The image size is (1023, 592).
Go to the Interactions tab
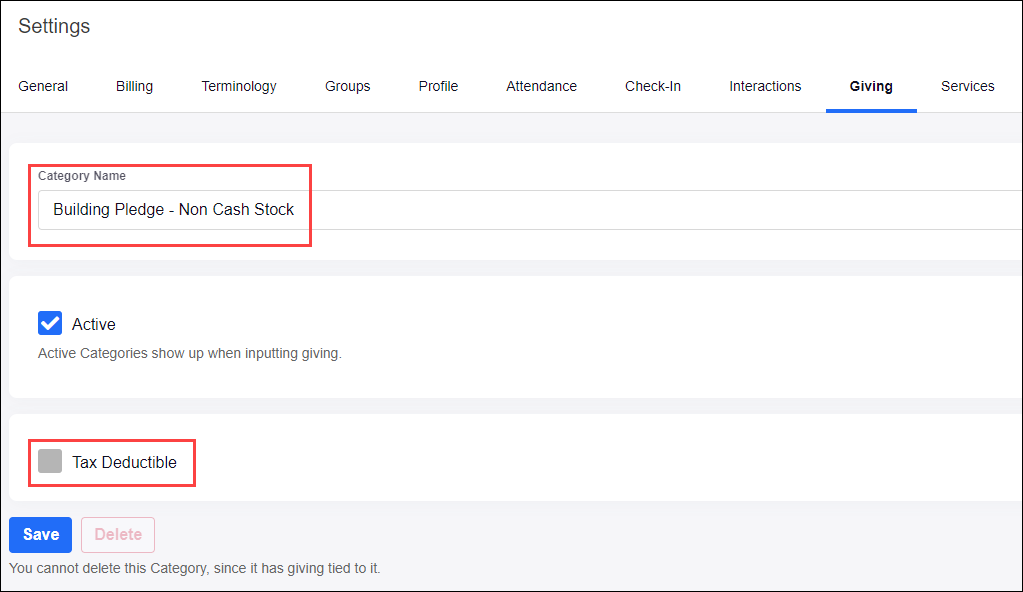click(765, 86)
